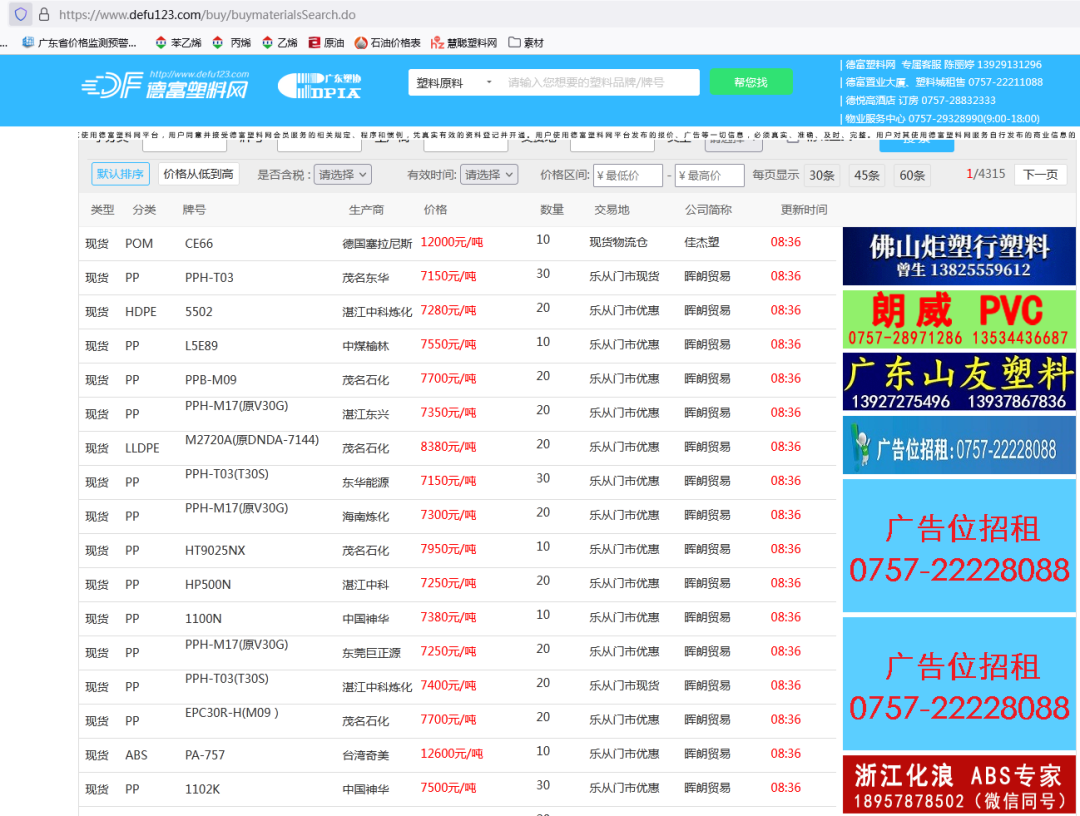
Task: Select the 默认排序 sort option
Action: click(121, 174)
